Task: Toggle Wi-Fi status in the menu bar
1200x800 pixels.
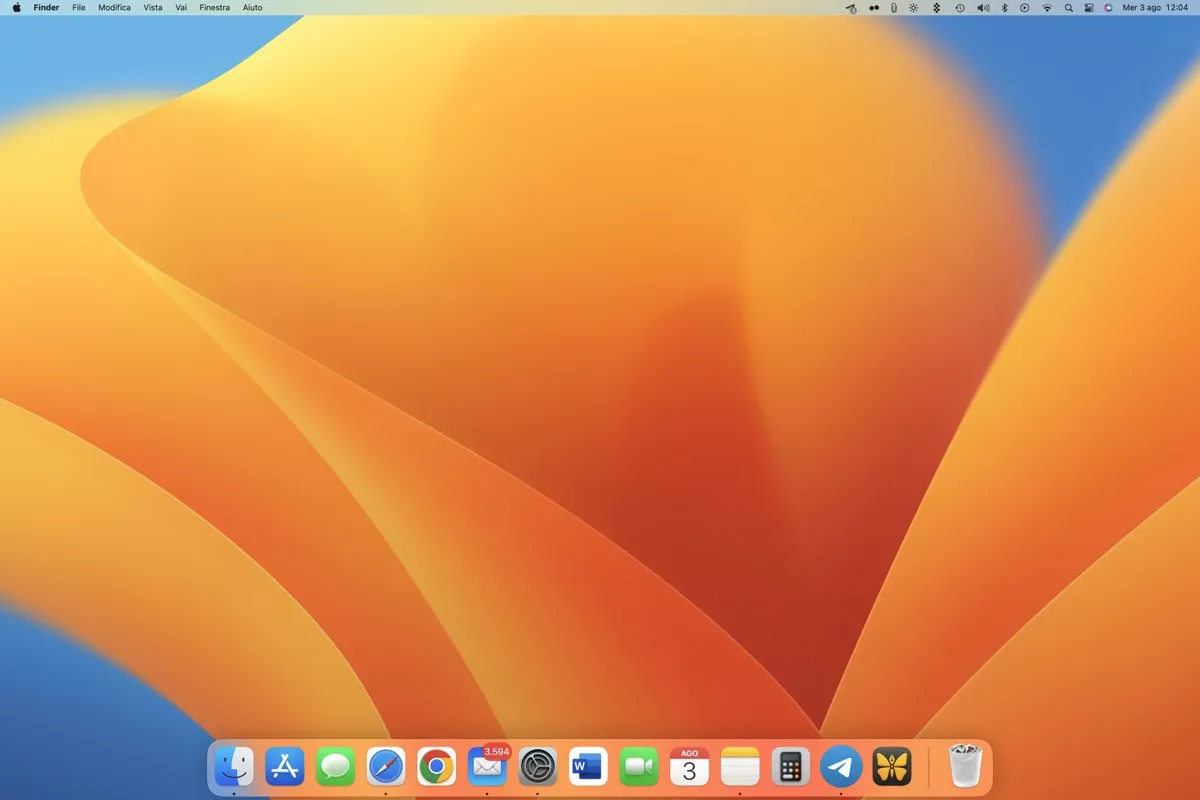Action: point(1047,8)
